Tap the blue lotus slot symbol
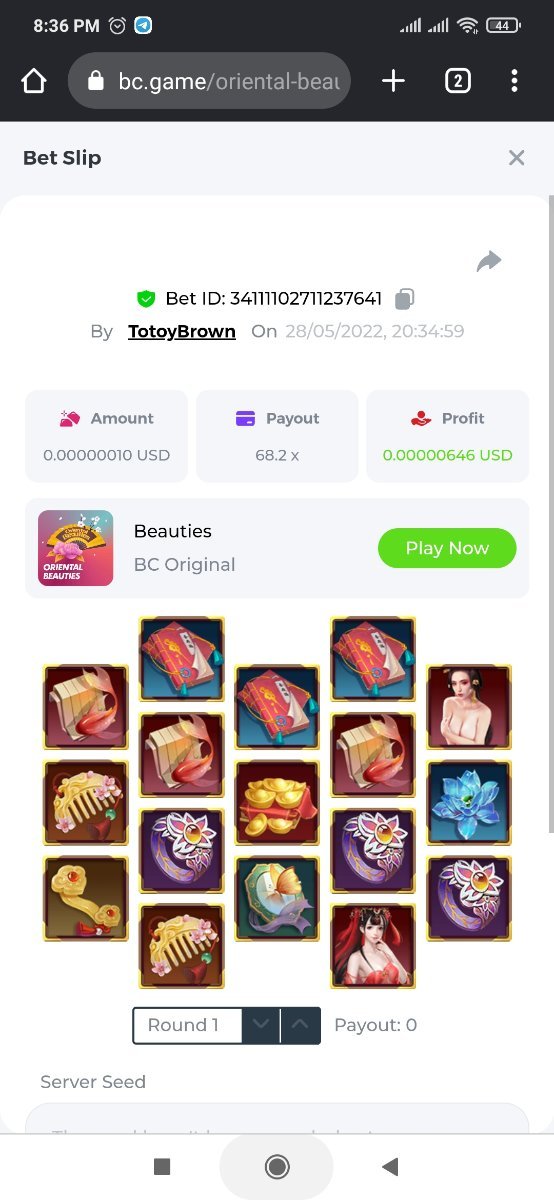 [x=469, y=803]
